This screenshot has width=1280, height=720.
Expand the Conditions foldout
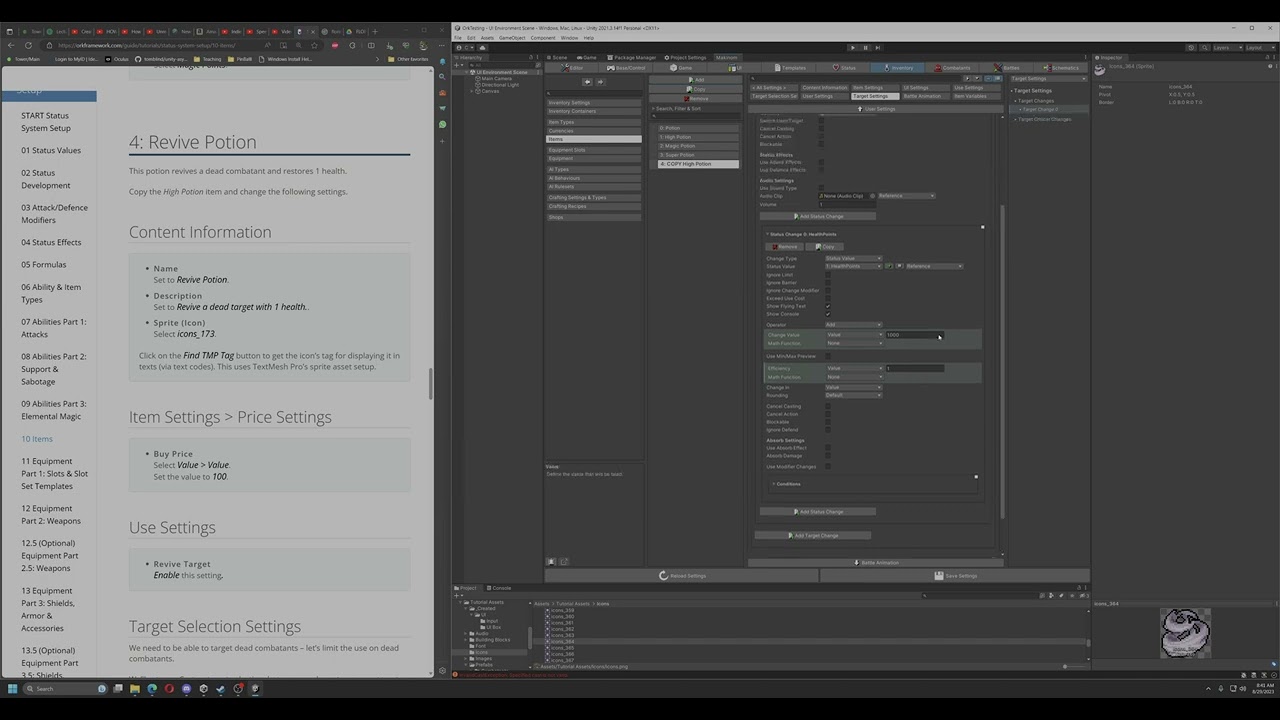pyautogui.click(x=786, y=484)
